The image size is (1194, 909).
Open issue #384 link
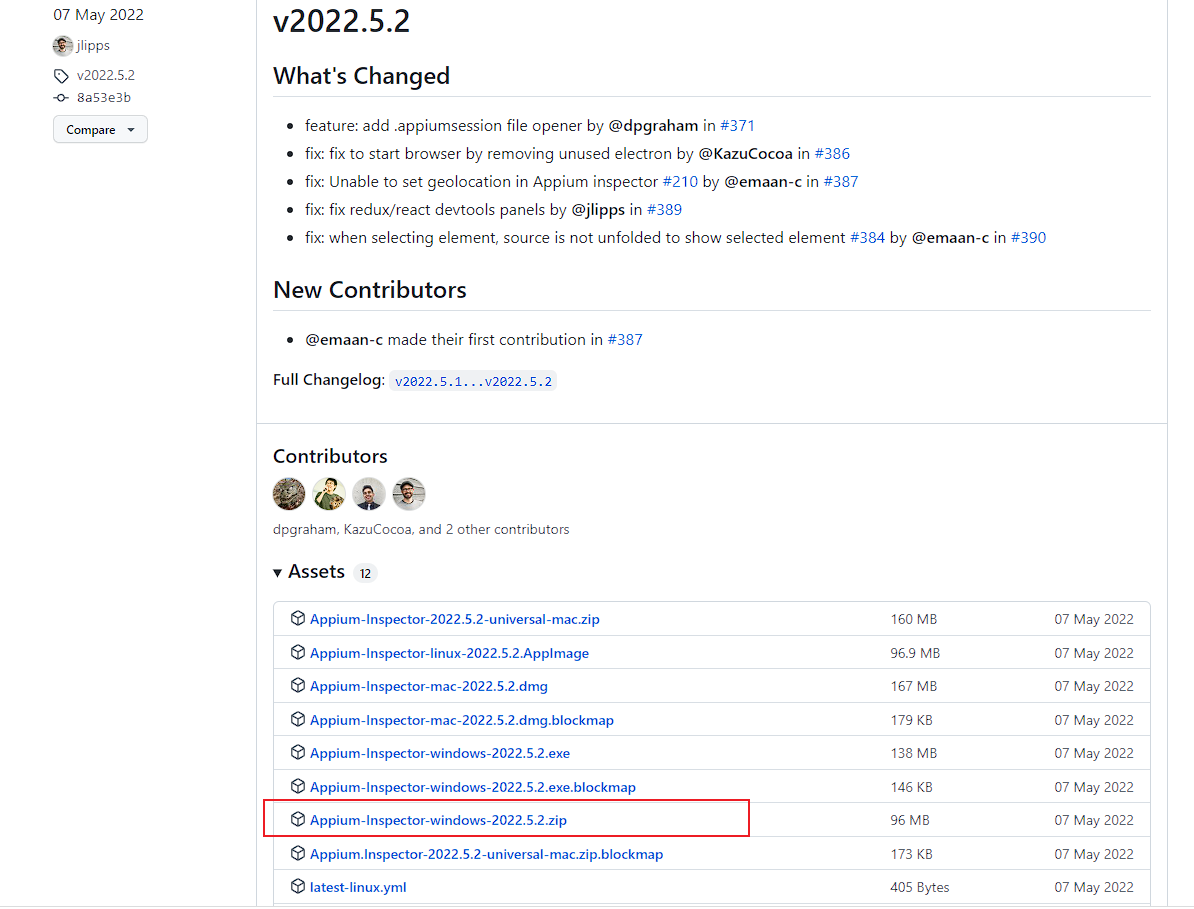coord(867,238)
